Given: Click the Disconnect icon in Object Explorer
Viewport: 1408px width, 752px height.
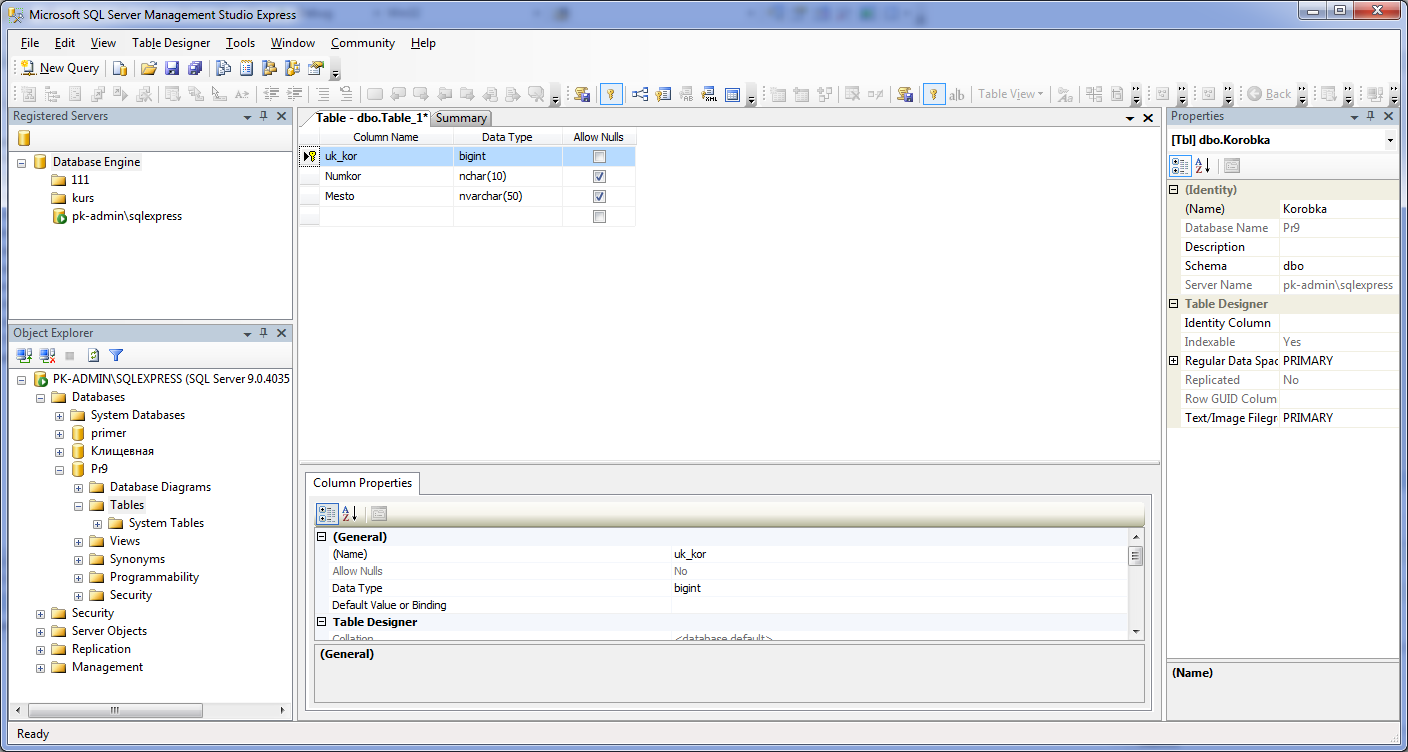Looking at the screenshot, I should pyautogui.click(x=47, y=355).
